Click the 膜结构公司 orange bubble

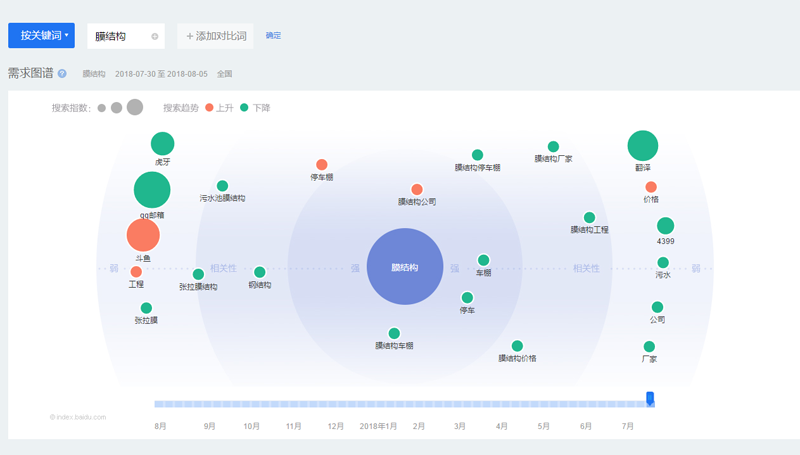(x=417, y=190)
